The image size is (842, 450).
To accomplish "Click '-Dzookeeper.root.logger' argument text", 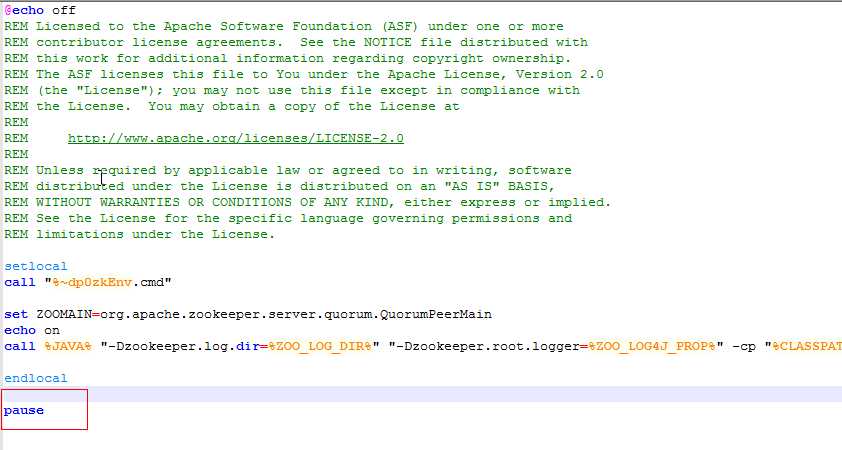I will (x=488, y=346).
